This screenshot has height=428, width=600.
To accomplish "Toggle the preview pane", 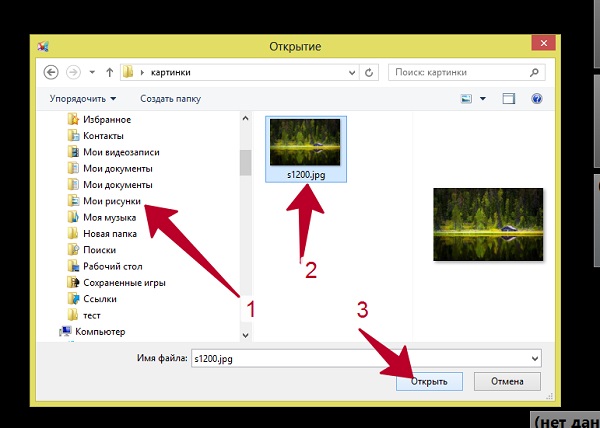I will 509,99.
